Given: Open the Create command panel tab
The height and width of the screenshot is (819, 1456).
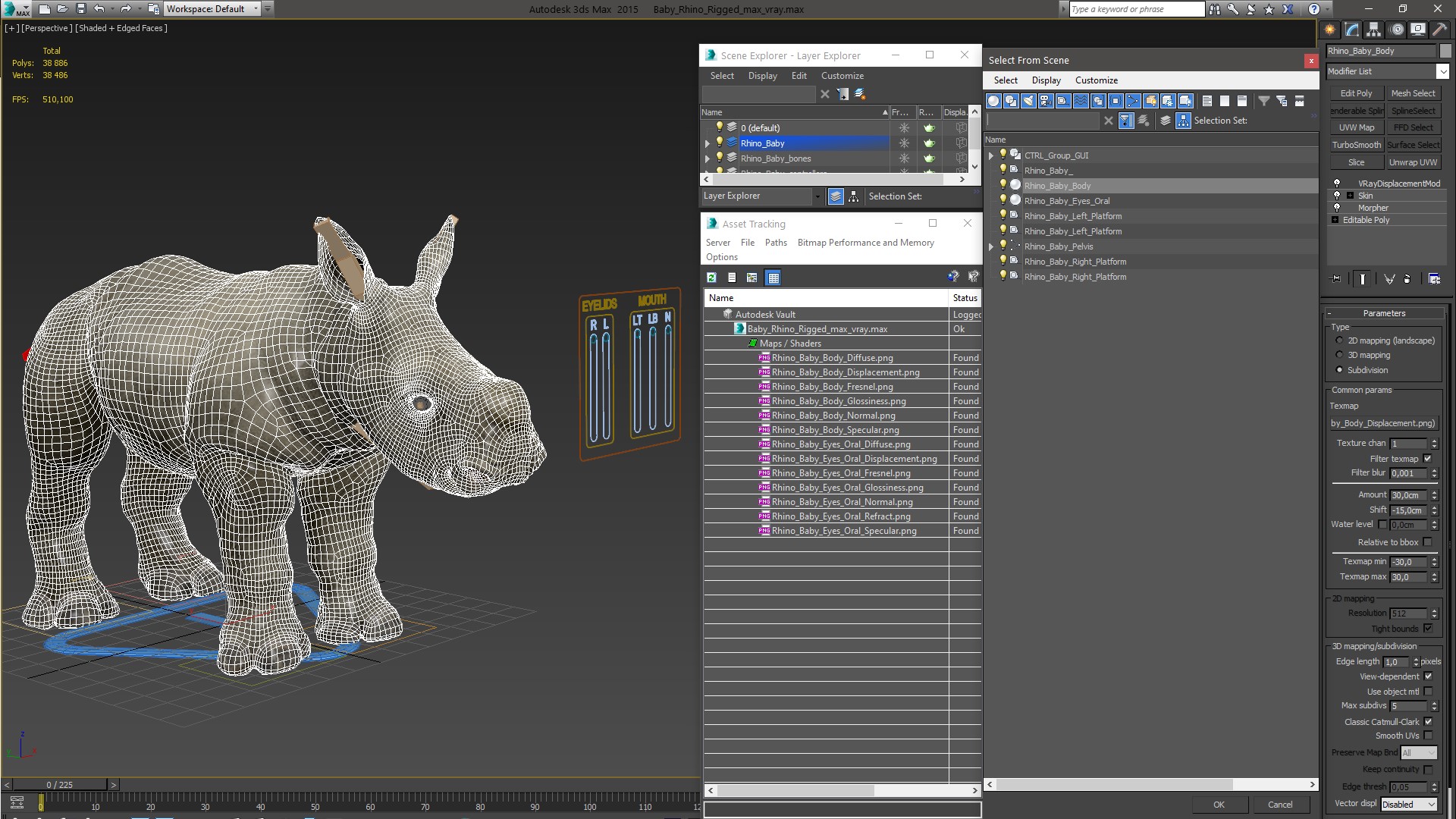Looking at the screenshot, I should [1329, 30].
